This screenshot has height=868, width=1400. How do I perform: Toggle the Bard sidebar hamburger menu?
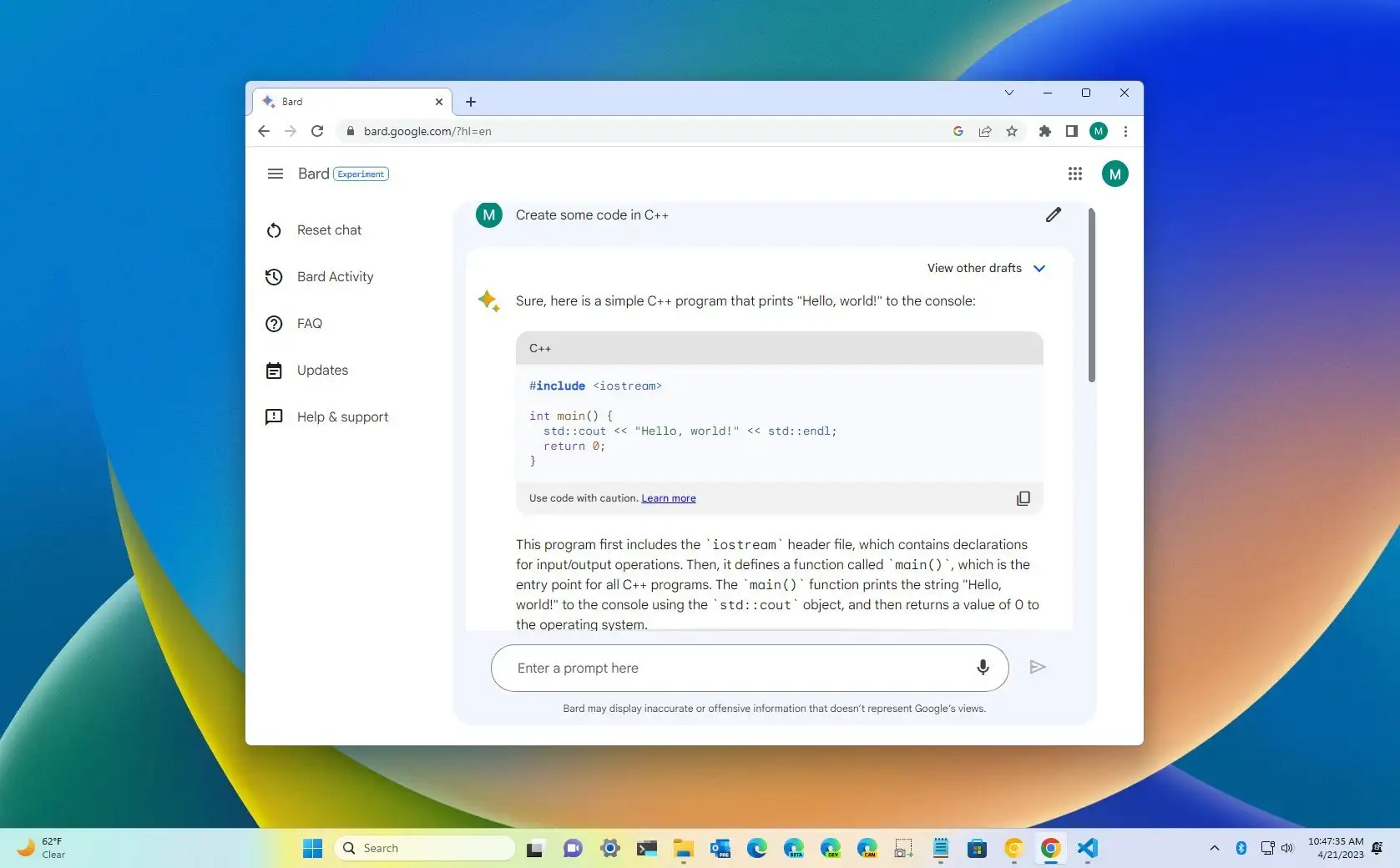275,174
